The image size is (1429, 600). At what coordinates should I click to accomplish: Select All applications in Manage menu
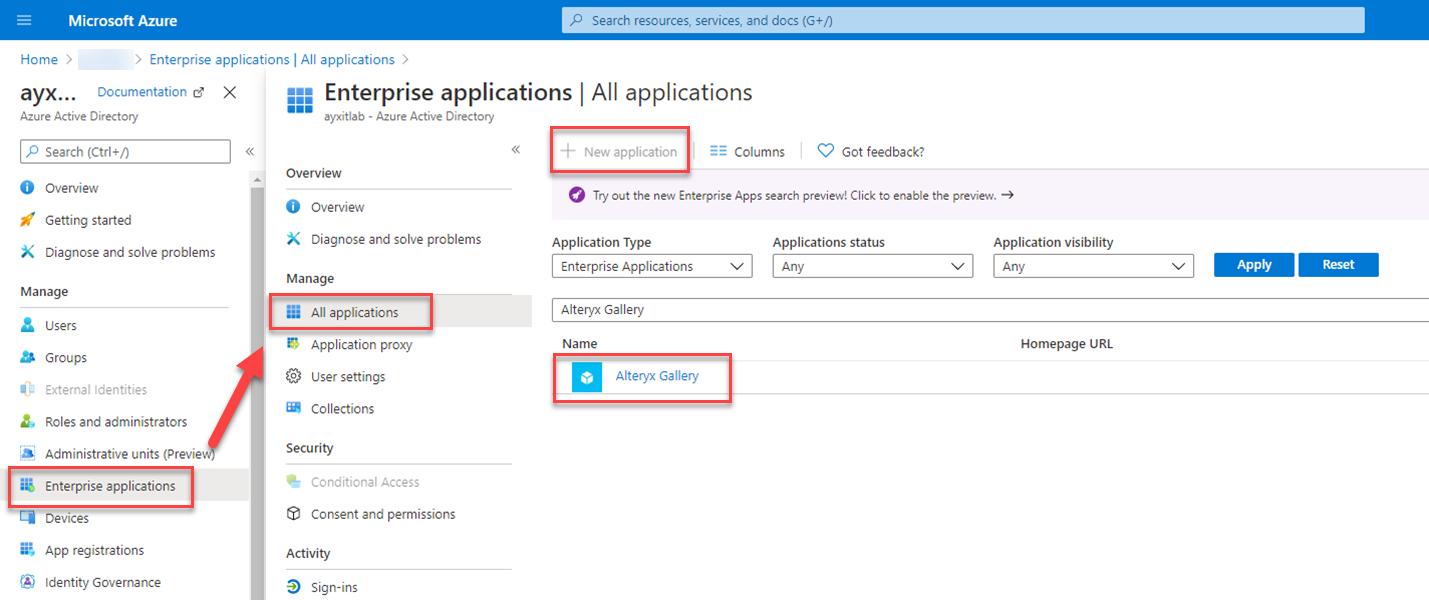[x=354, y=312]
